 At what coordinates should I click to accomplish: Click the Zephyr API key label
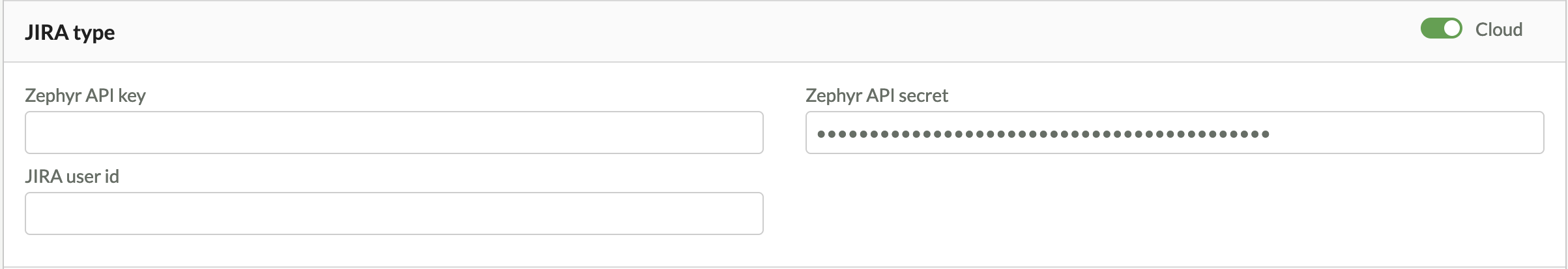tap(85, 95)
